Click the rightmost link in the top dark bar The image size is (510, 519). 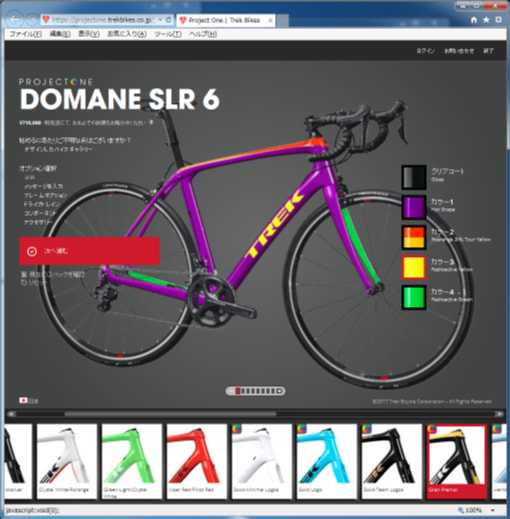[488, 51]
